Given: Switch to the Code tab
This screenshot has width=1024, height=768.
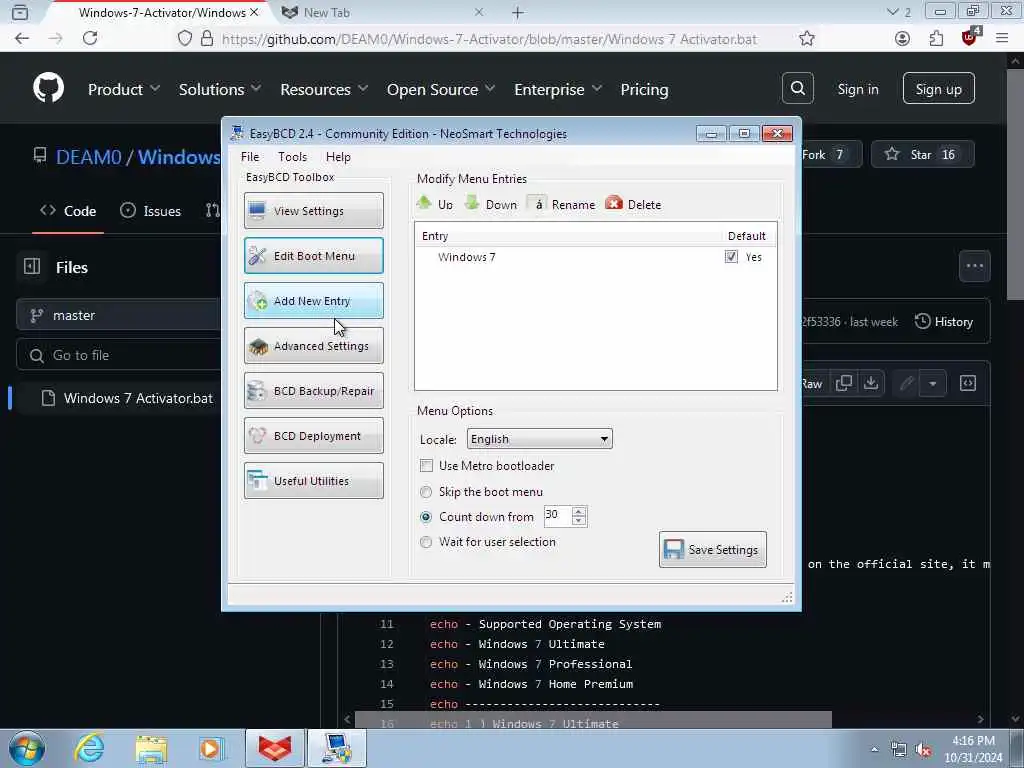Looking at the screenshot, I should (68, 211).
